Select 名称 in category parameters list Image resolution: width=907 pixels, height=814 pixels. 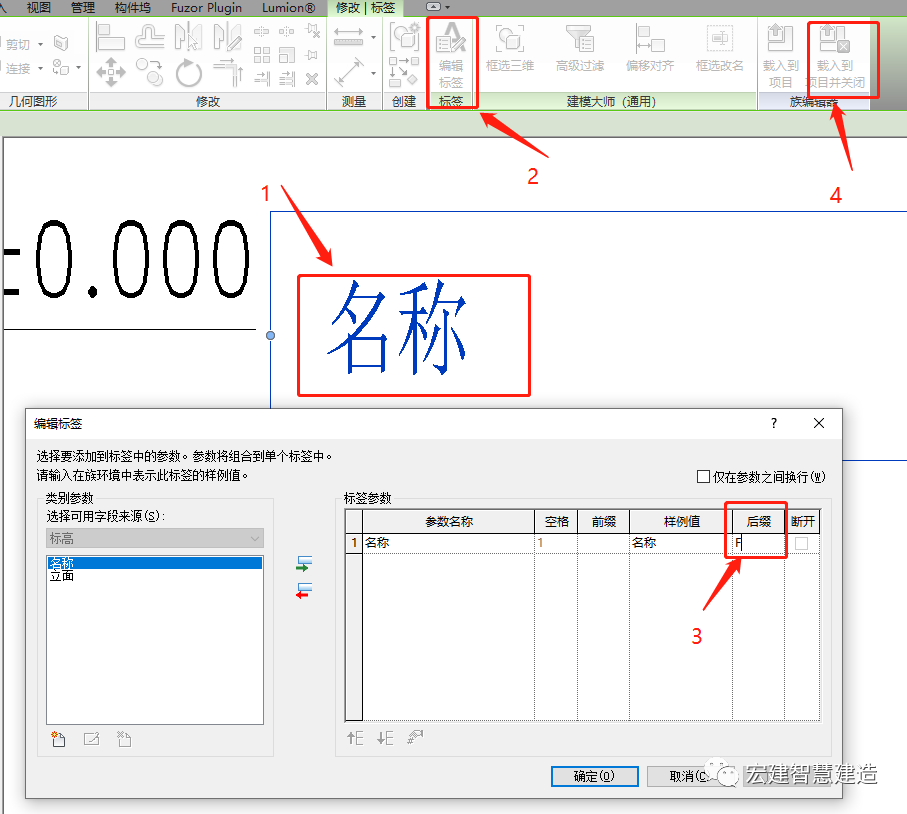155,563
